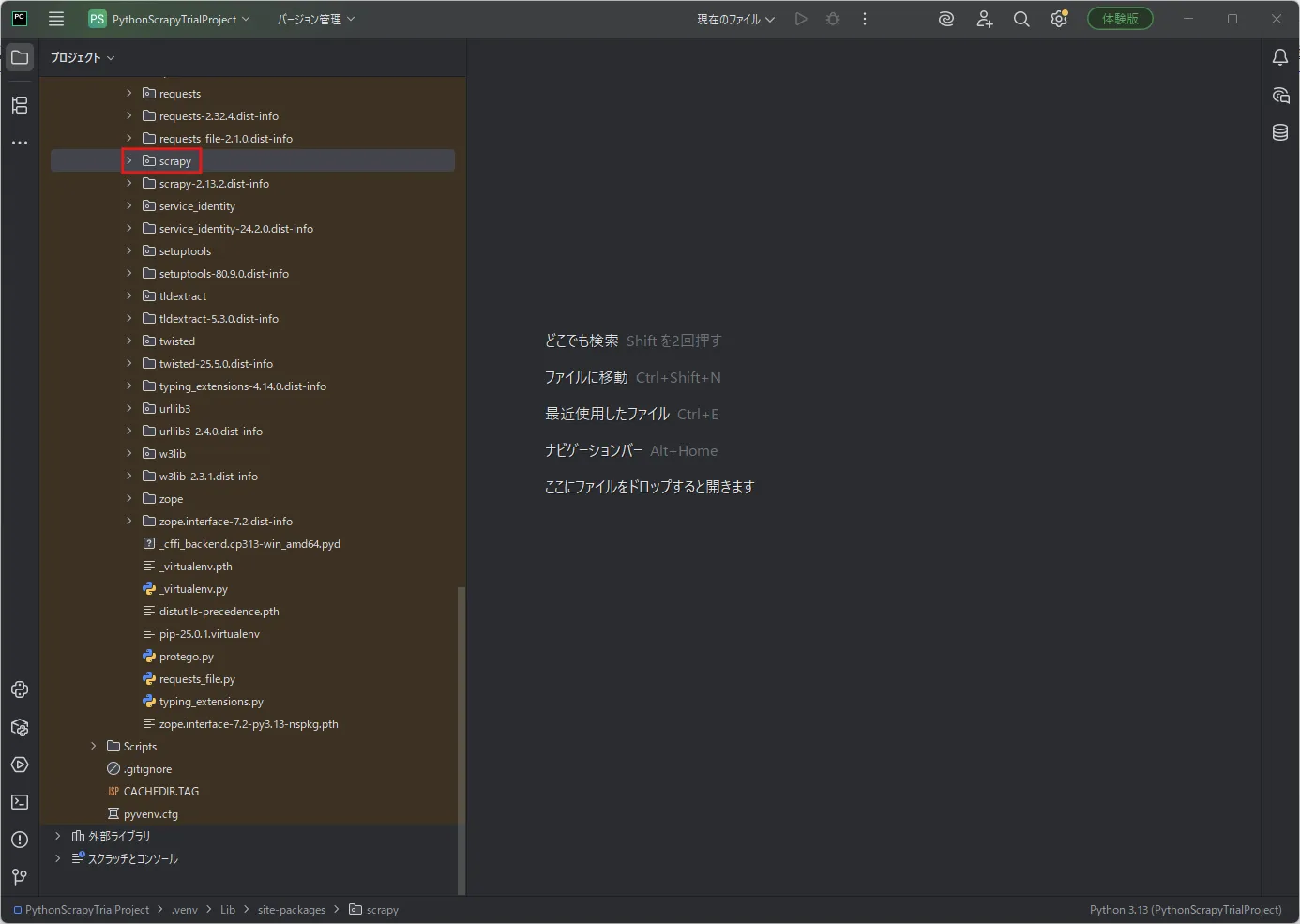Image resolution: width=1300 pixels, height=924 pixels.
Task: Click Lib breadcrumb
Action: click(228, 910)
